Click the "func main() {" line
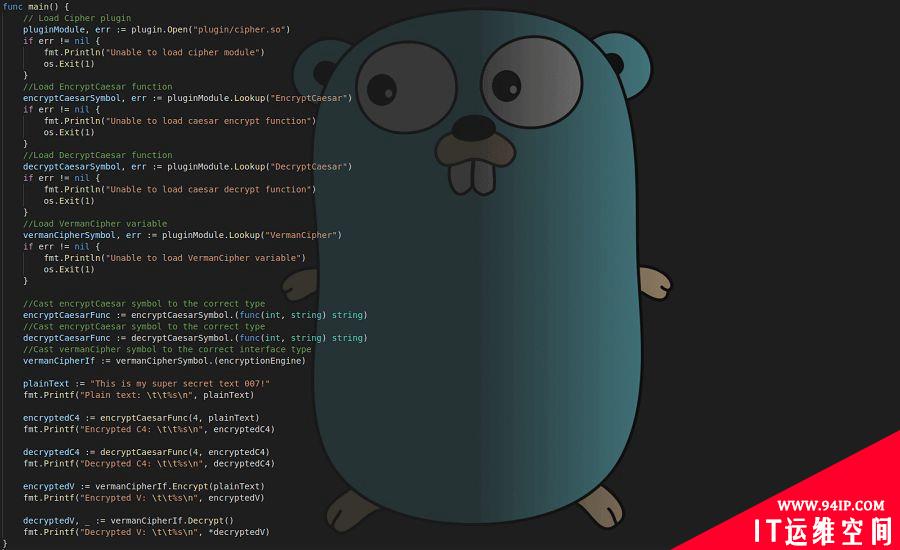Image resolution: width=900 pixels, height=550 pixels. coord(36,7)
